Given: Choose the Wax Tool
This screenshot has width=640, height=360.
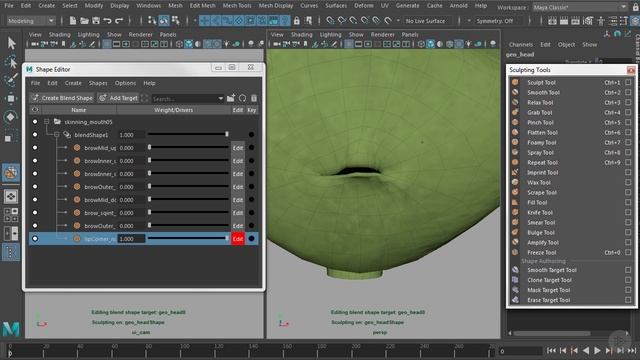Looking at the screenshot, I should click(538, 182).
